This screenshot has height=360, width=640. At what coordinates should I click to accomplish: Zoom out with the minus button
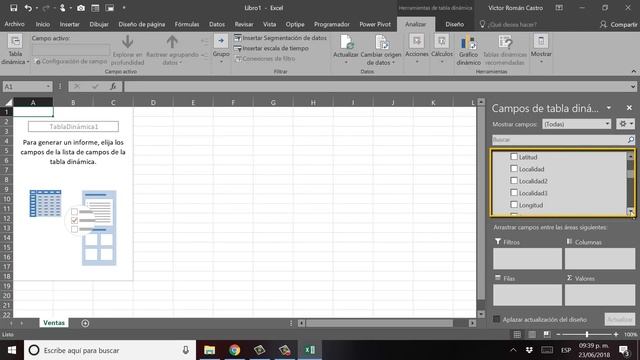(x=558, y=334)
